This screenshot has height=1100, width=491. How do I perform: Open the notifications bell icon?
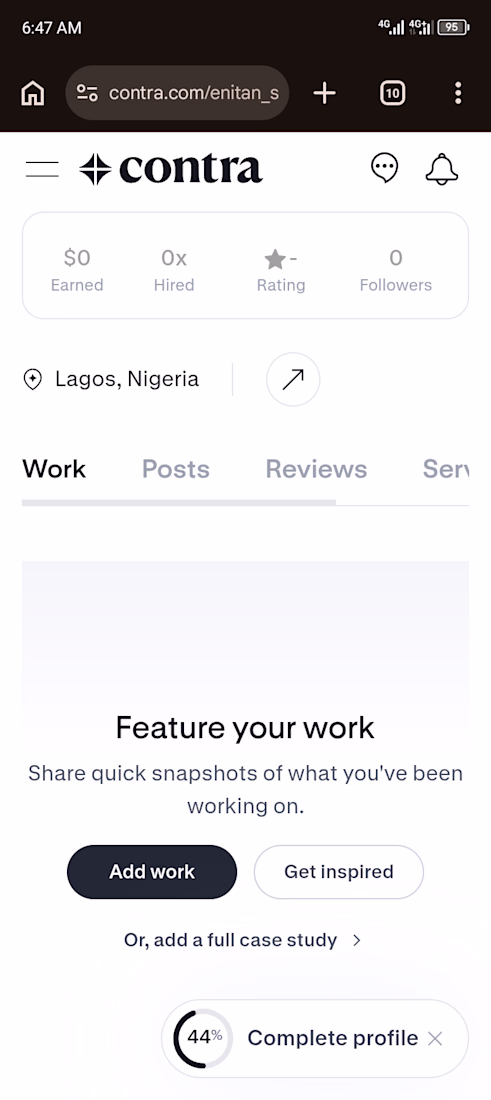(x=442, y=169)
